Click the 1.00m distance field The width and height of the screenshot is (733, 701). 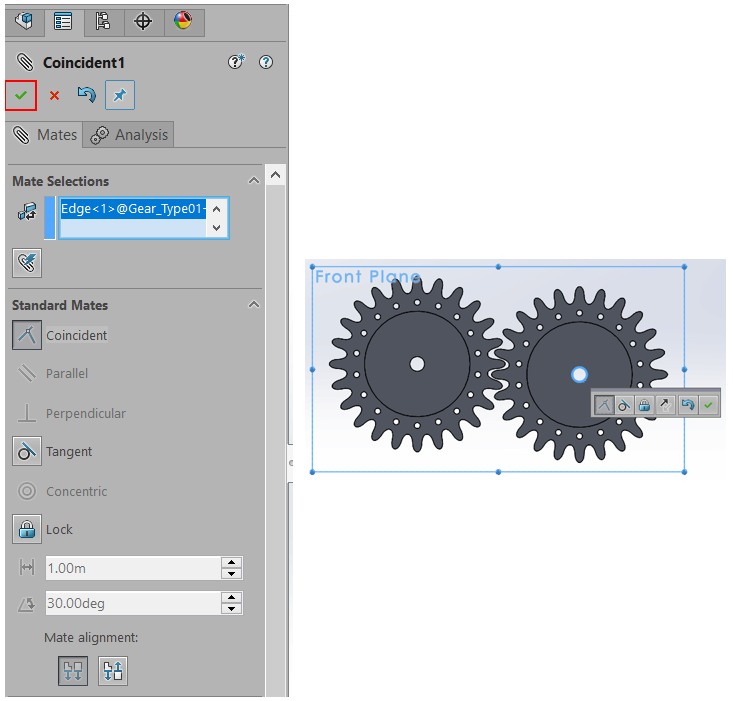coord(133,568)
